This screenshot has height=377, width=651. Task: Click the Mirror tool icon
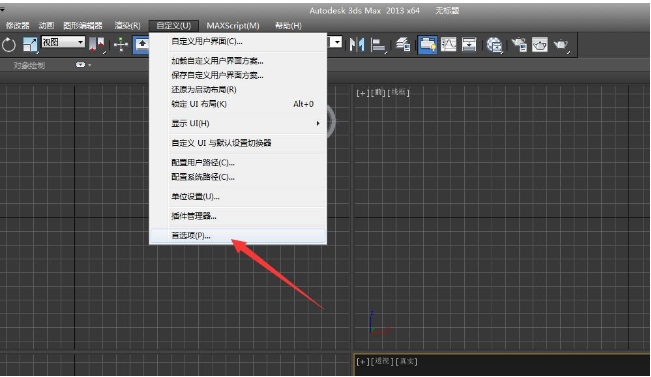tap(357, 44)
